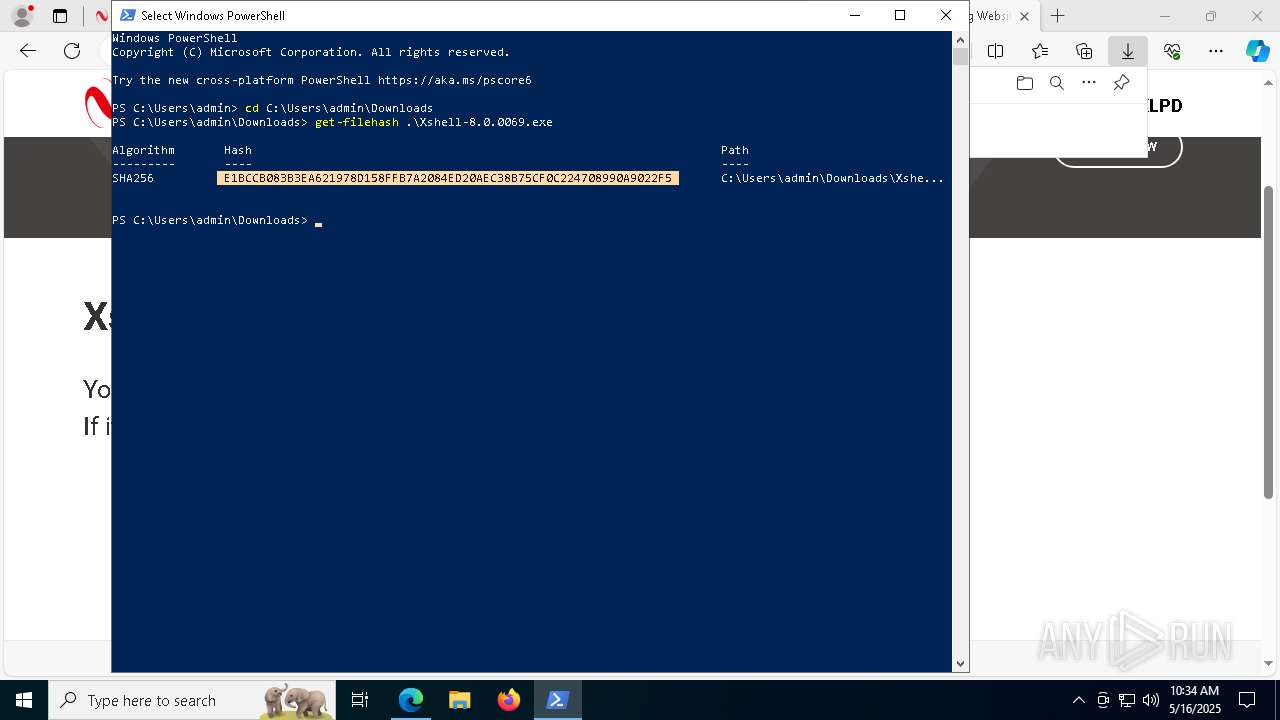Click the Hash column header
Image resolution: width=1280 pixels, height=720 pixels.
238,150
